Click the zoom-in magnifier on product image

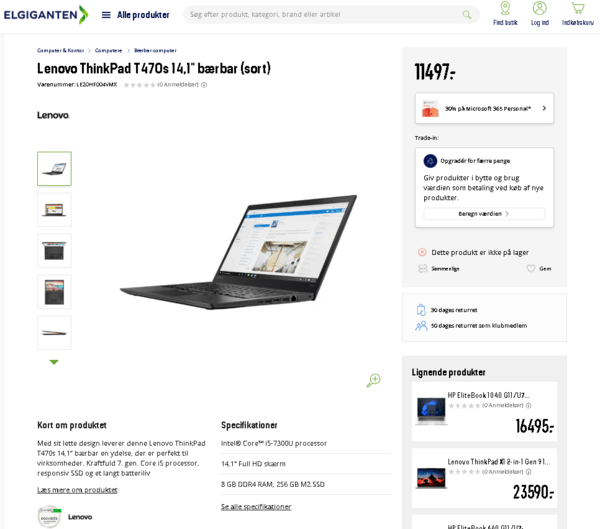373,380
